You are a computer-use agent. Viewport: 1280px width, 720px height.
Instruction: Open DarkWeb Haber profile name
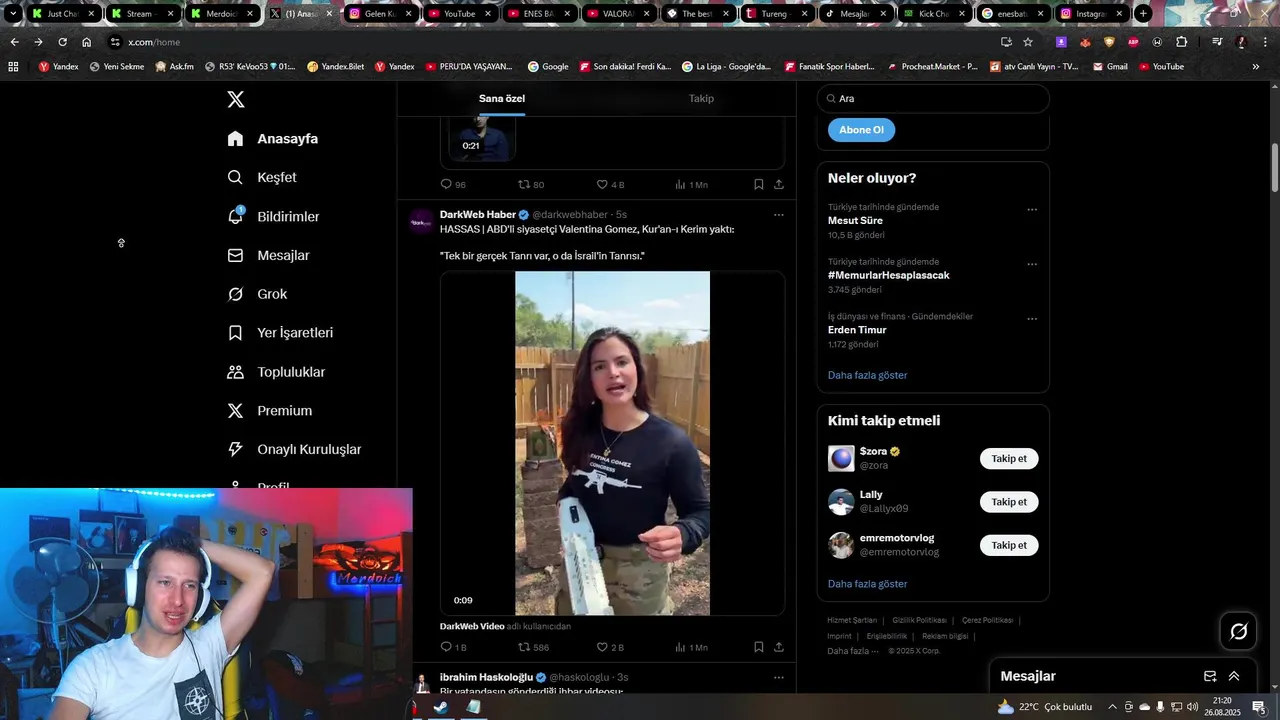(x=477, y=215)
